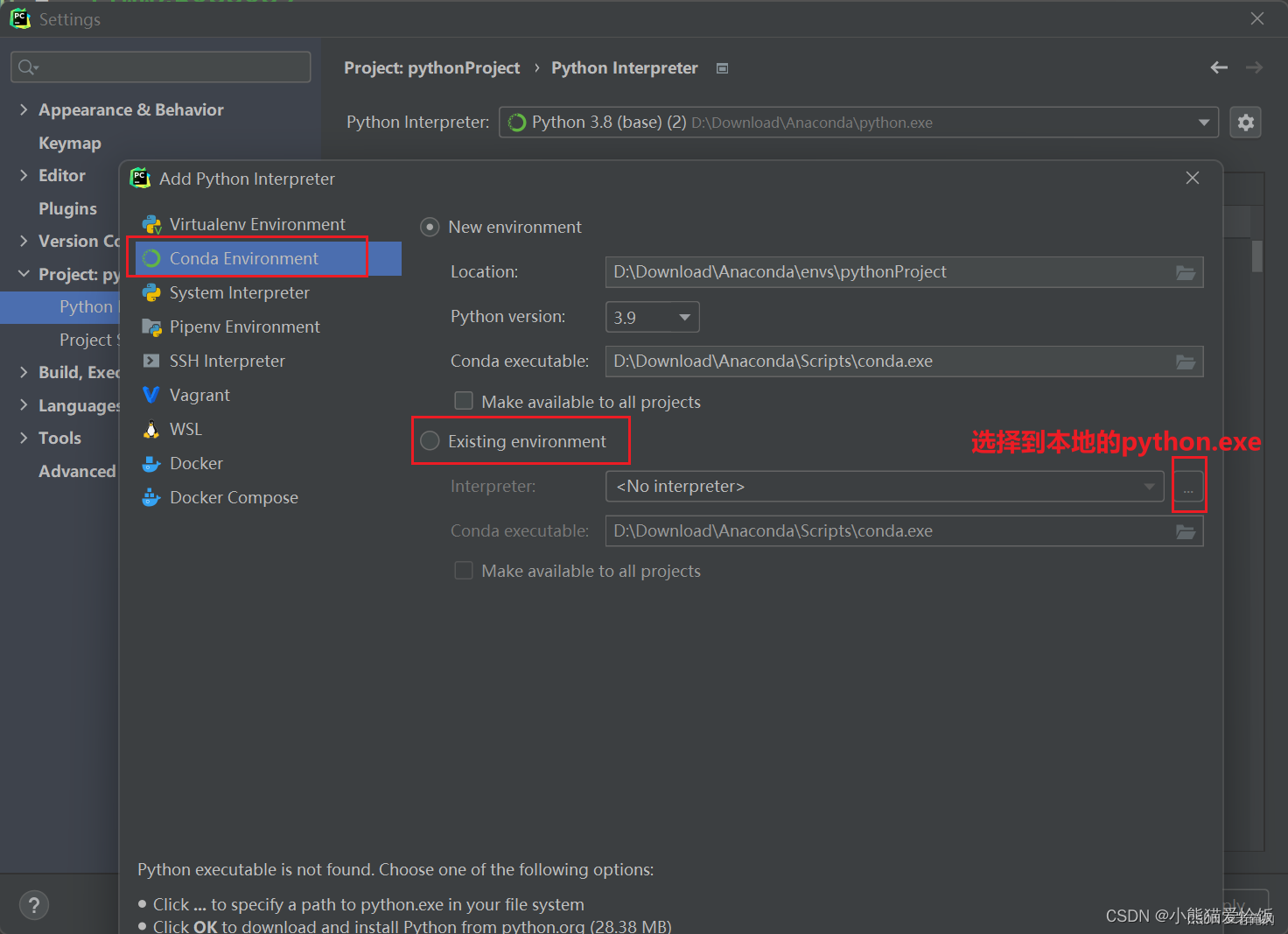This screenshot has width=1288, height=934.
Task: Click the new-environment Conda executable field
Action: point(904,362)
